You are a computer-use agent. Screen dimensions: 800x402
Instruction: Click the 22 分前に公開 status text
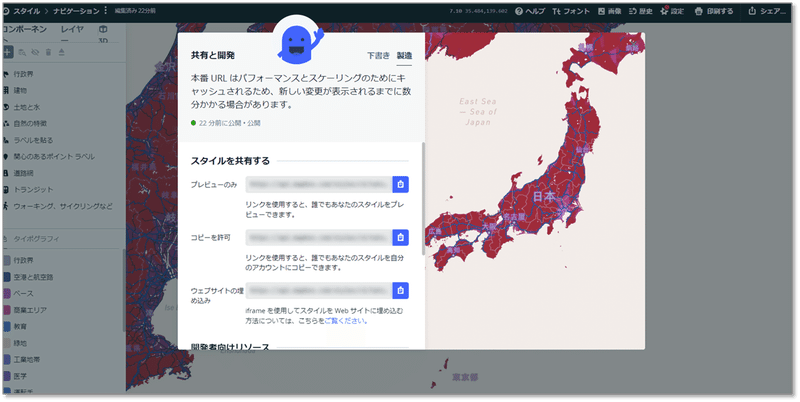click(230, 123)
